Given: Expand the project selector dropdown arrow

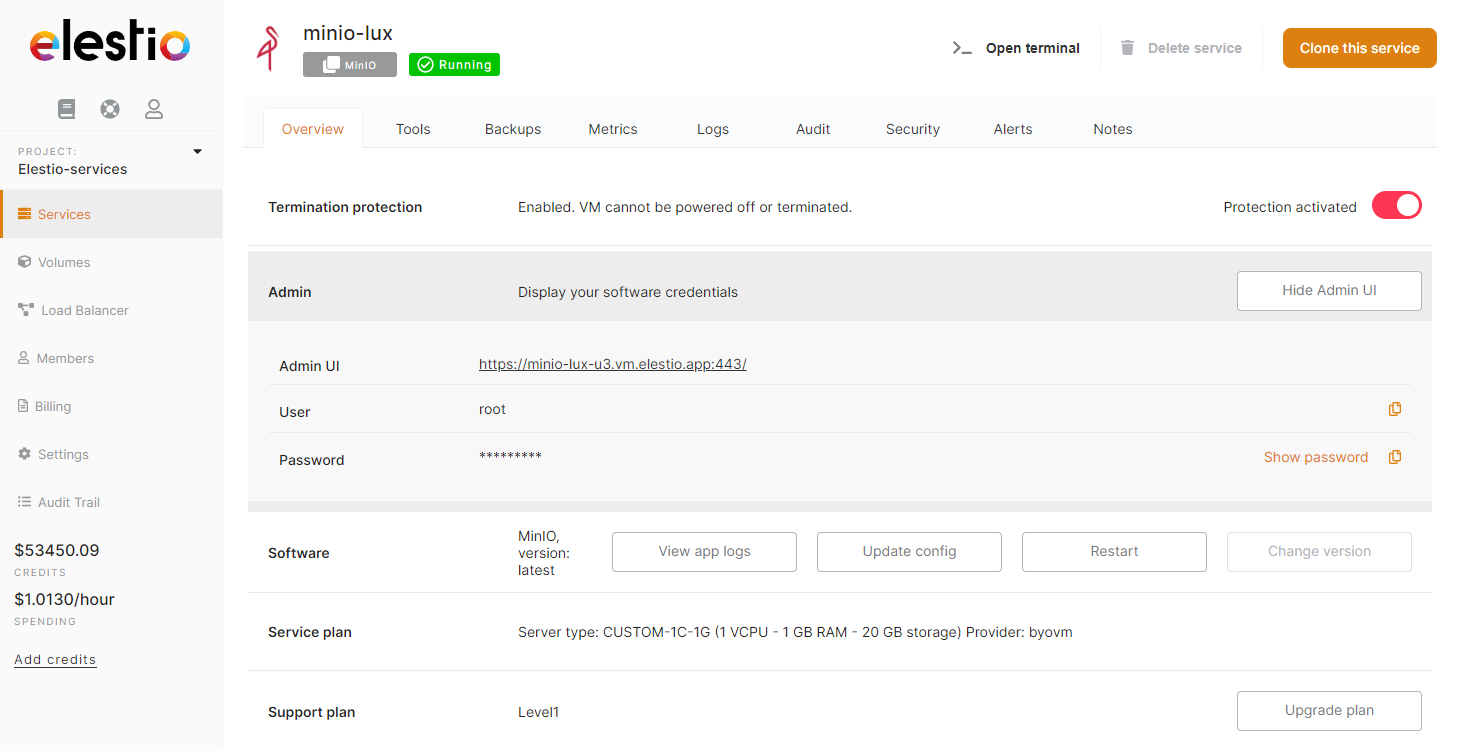Looking at the screenshot, I should click(197, 152).
